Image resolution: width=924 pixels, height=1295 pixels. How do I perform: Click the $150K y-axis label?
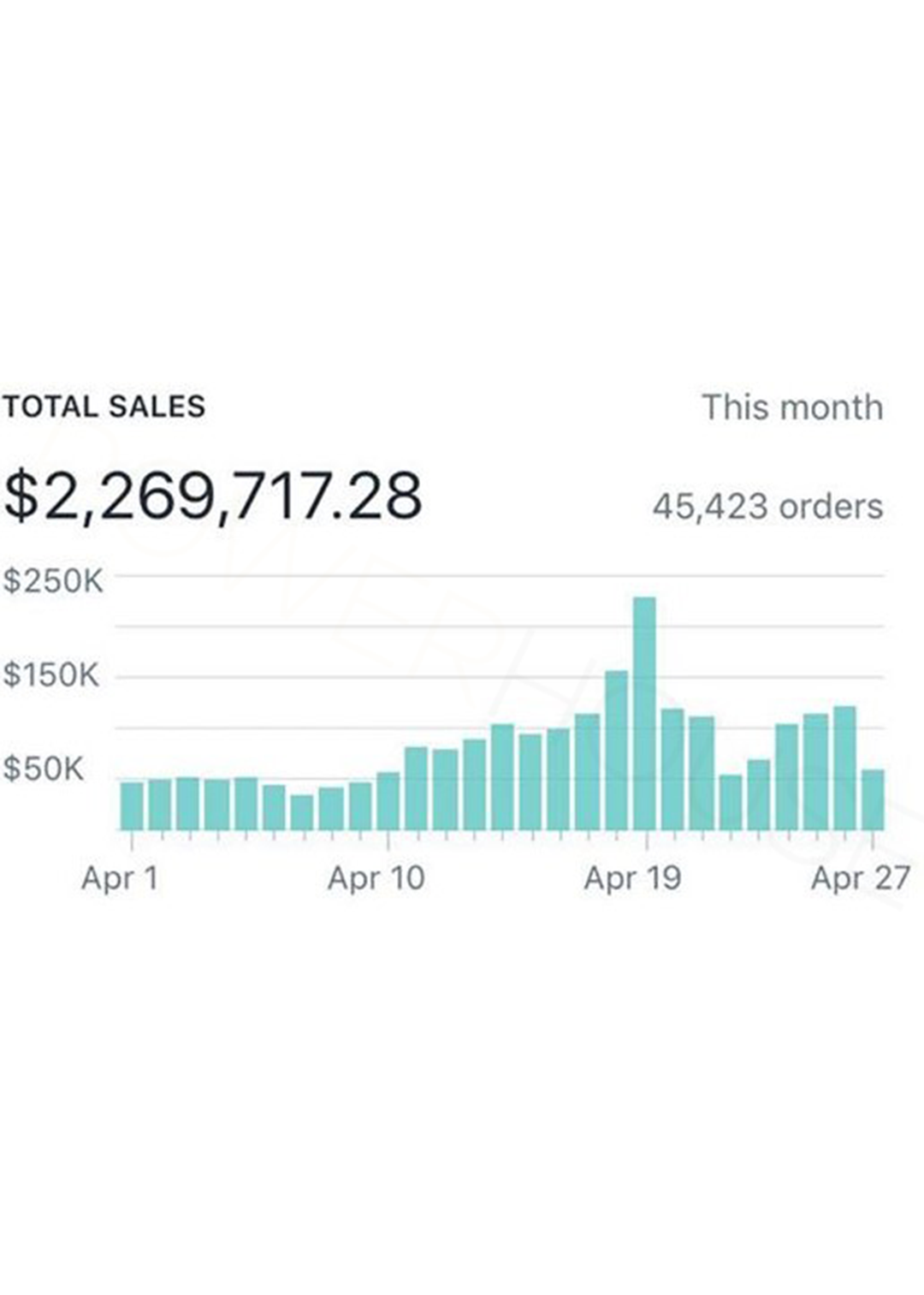click(51, 675)
